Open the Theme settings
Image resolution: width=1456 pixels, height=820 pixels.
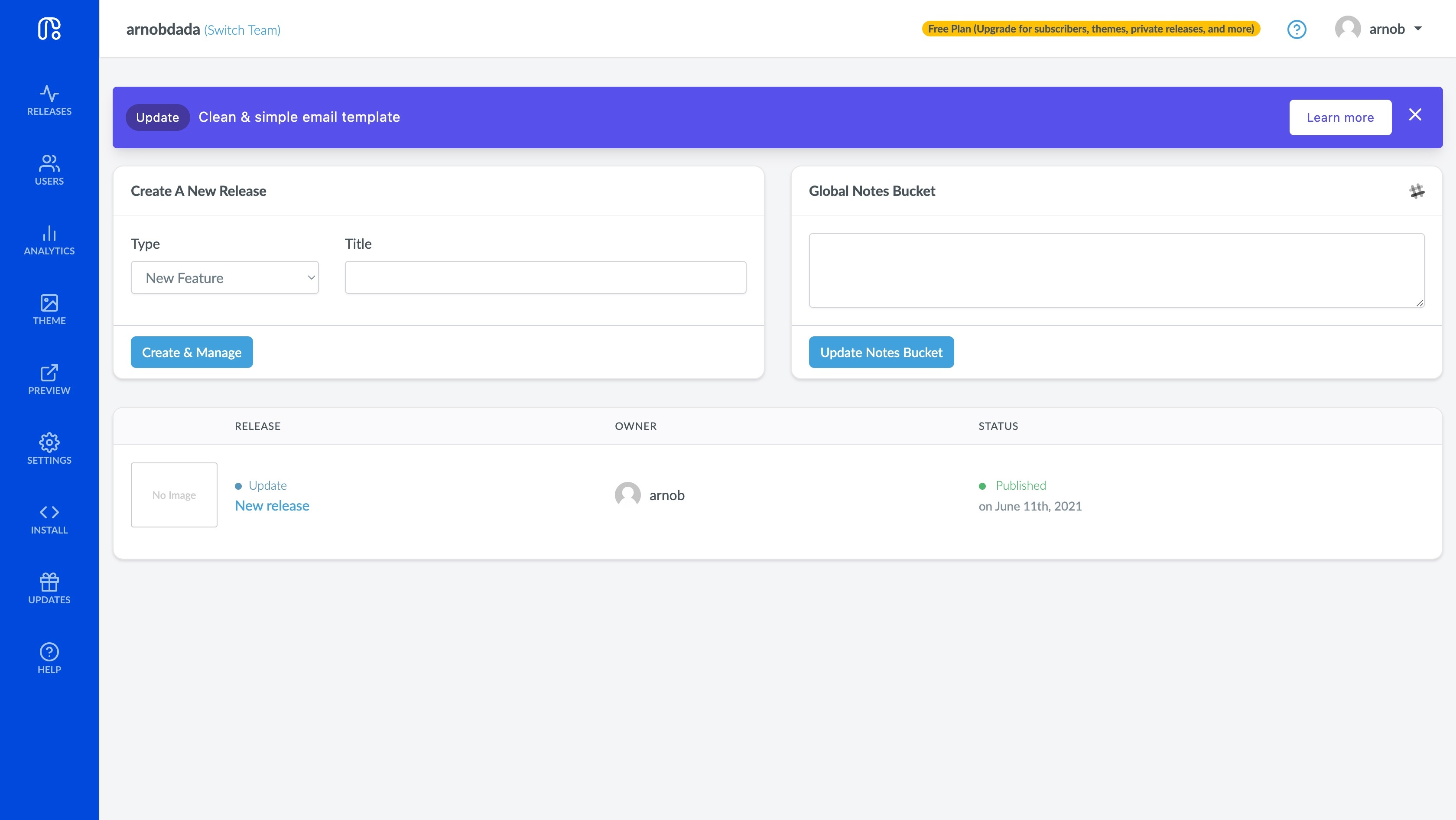tap(49, 310)
